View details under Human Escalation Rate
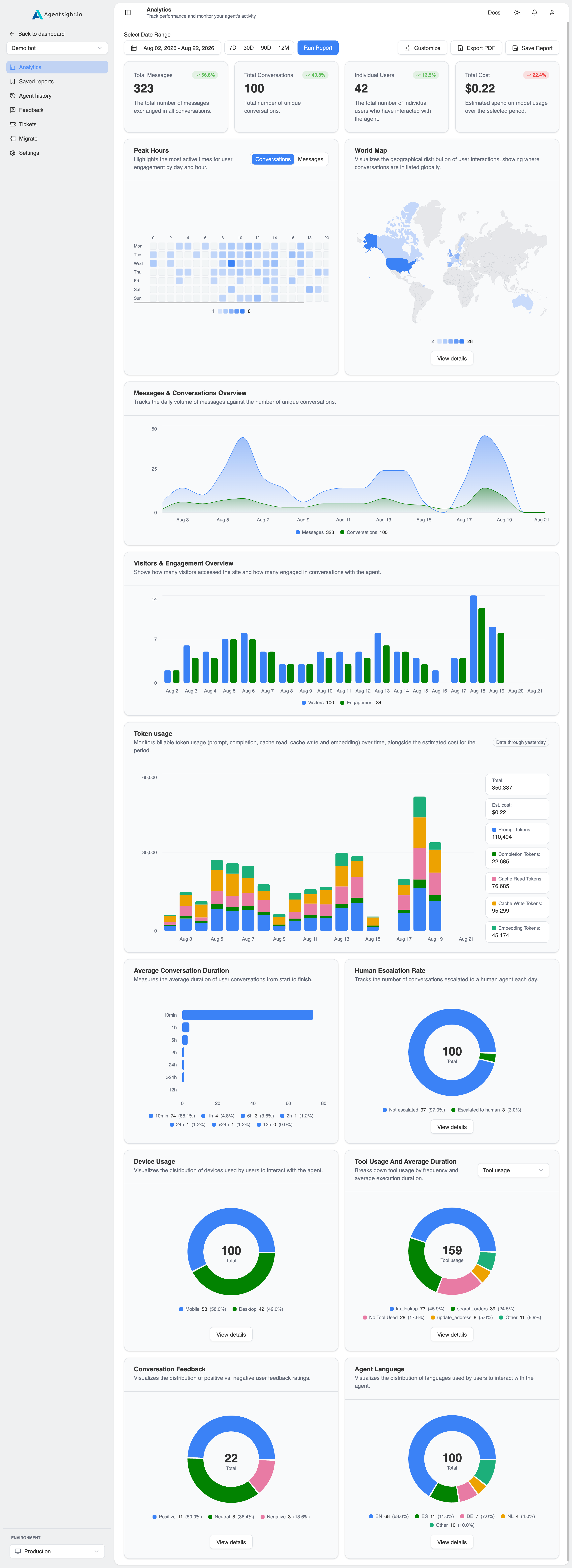 point(452,1127)
